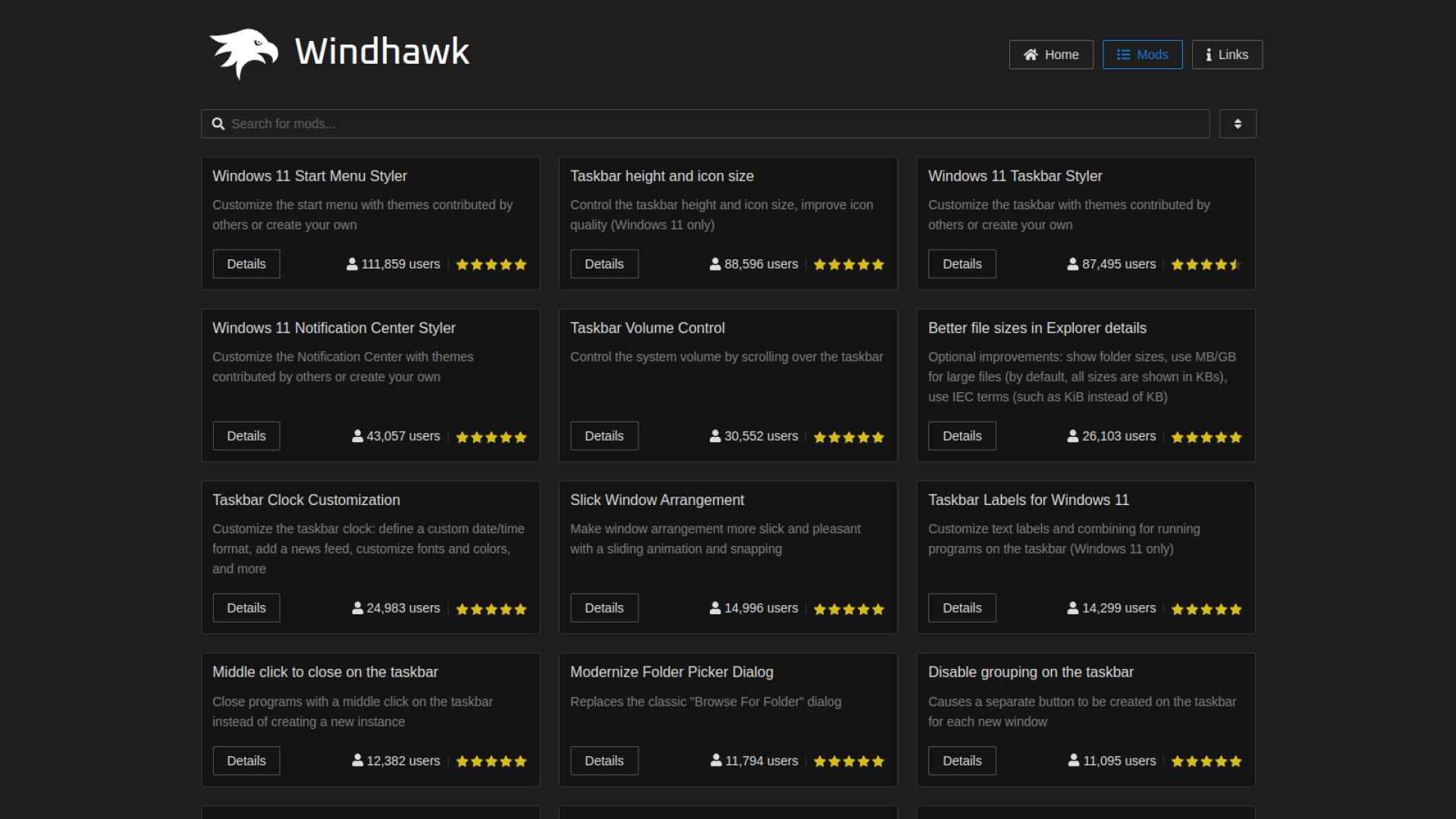Click the star rating on Taskbar Volume Control

(848, 436)
